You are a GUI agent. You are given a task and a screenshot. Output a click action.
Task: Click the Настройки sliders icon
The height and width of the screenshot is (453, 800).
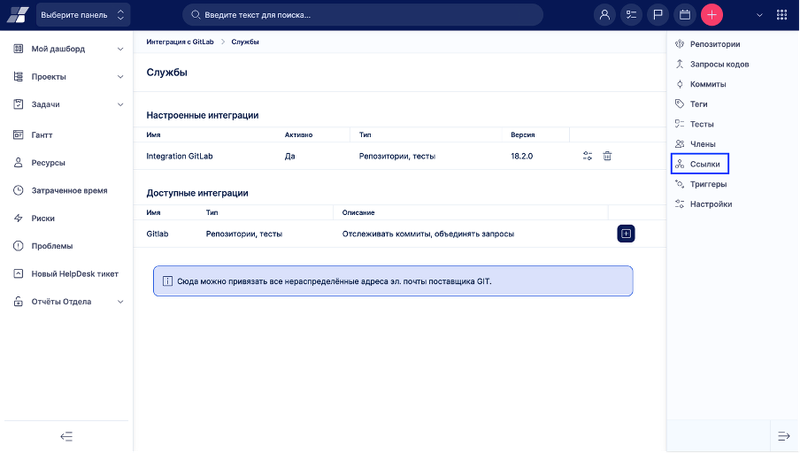680,204
